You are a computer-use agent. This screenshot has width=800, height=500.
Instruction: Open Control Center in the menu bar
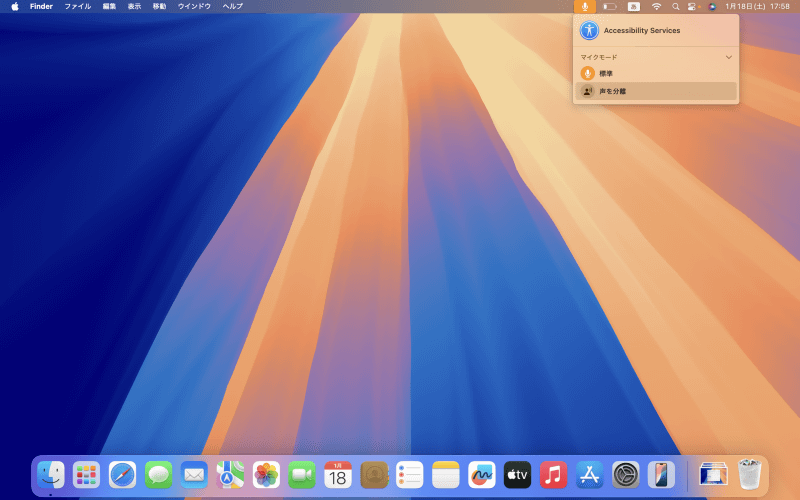[692, 7]
